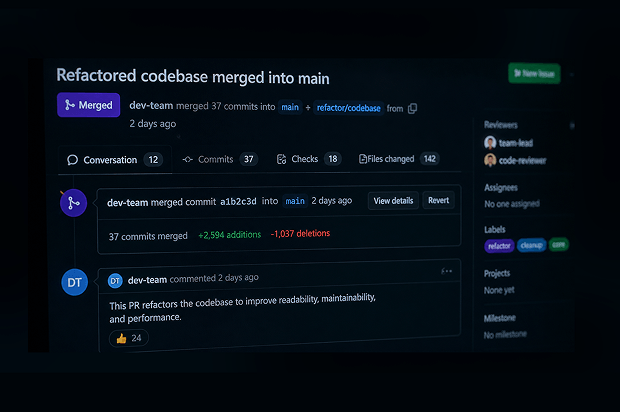Image resolution: width=620 pixels, height=412 pixels.
Task: Click '37 commits merged' text
Action: [x=148, y=236]
